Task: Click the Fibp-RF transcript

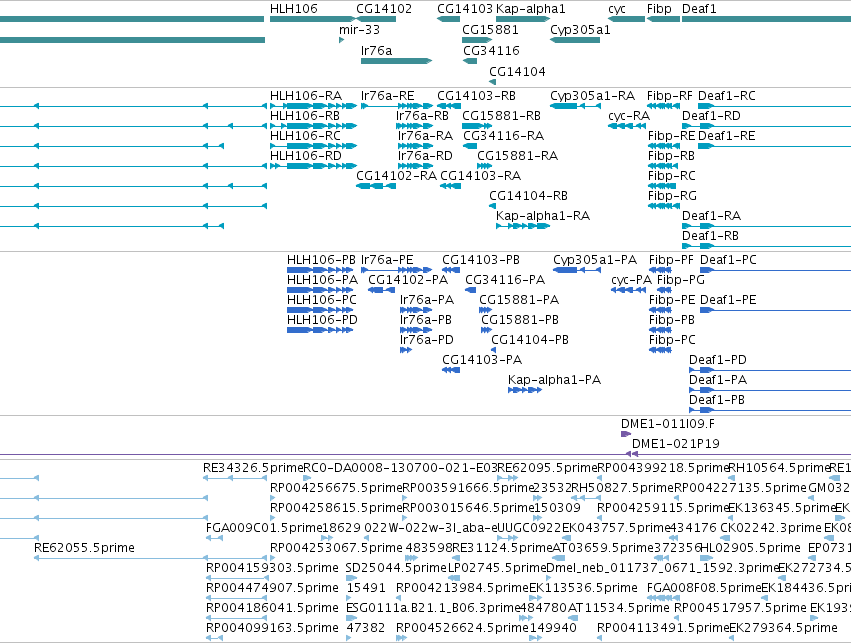Action: click(663, 106)
